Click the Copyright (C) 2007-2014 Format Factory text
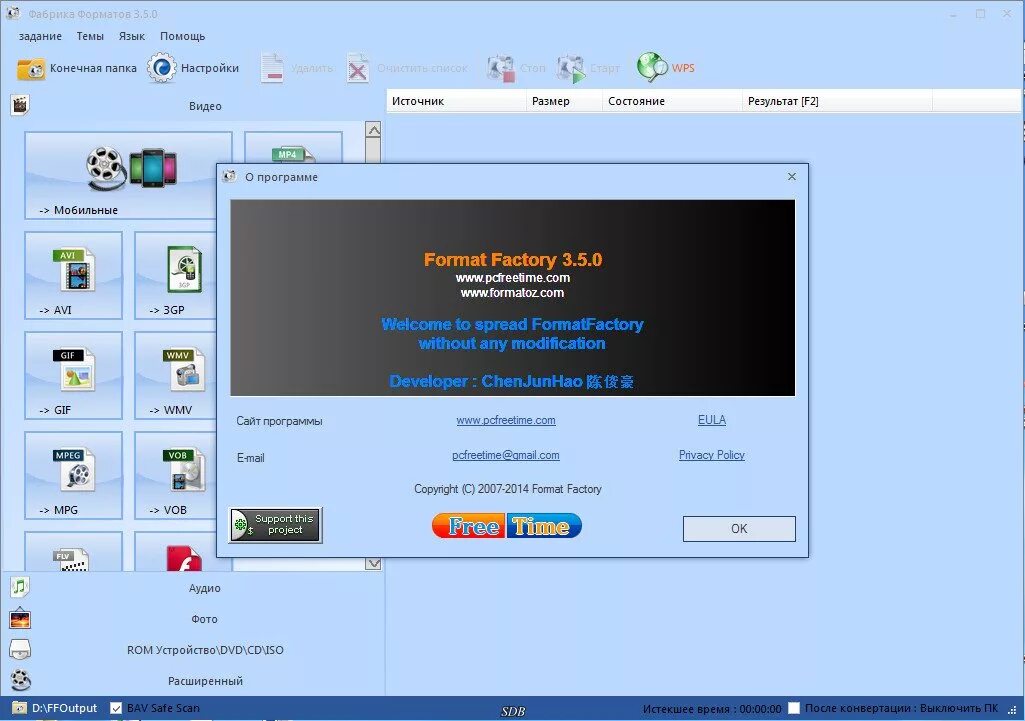Image resolution: width=1025 pixels, height=721 pixels. coord(508,489)
